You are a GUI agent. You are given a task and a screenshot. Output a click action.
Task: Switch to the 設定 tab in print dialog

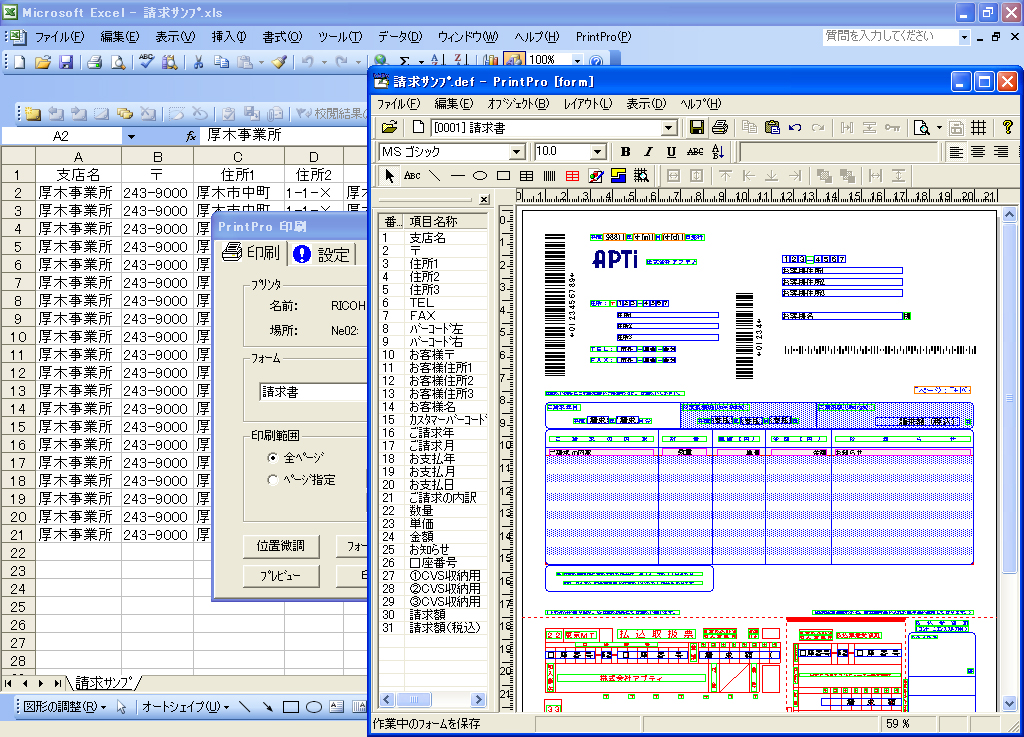322,253
